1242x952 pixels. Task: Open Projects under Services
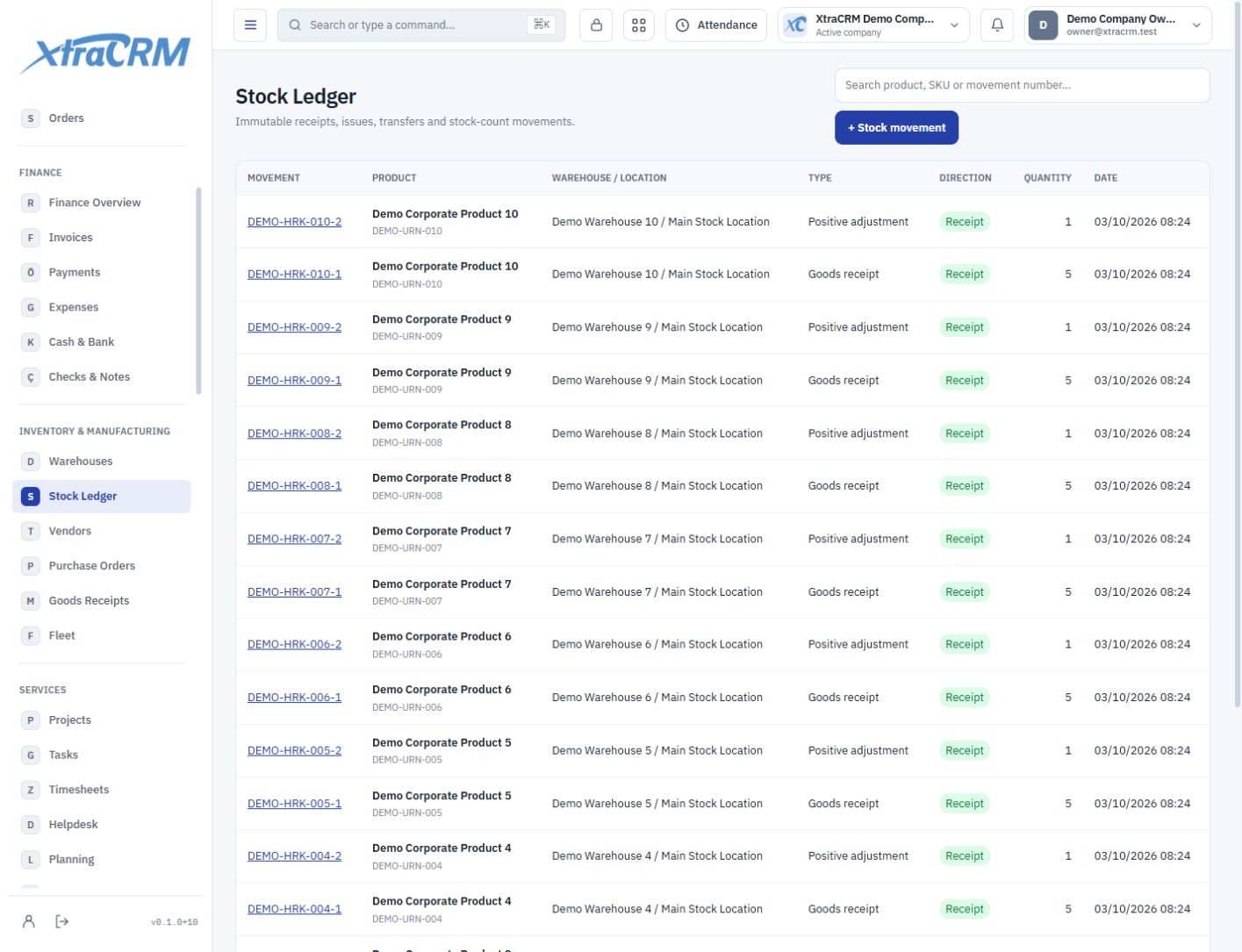102,720
